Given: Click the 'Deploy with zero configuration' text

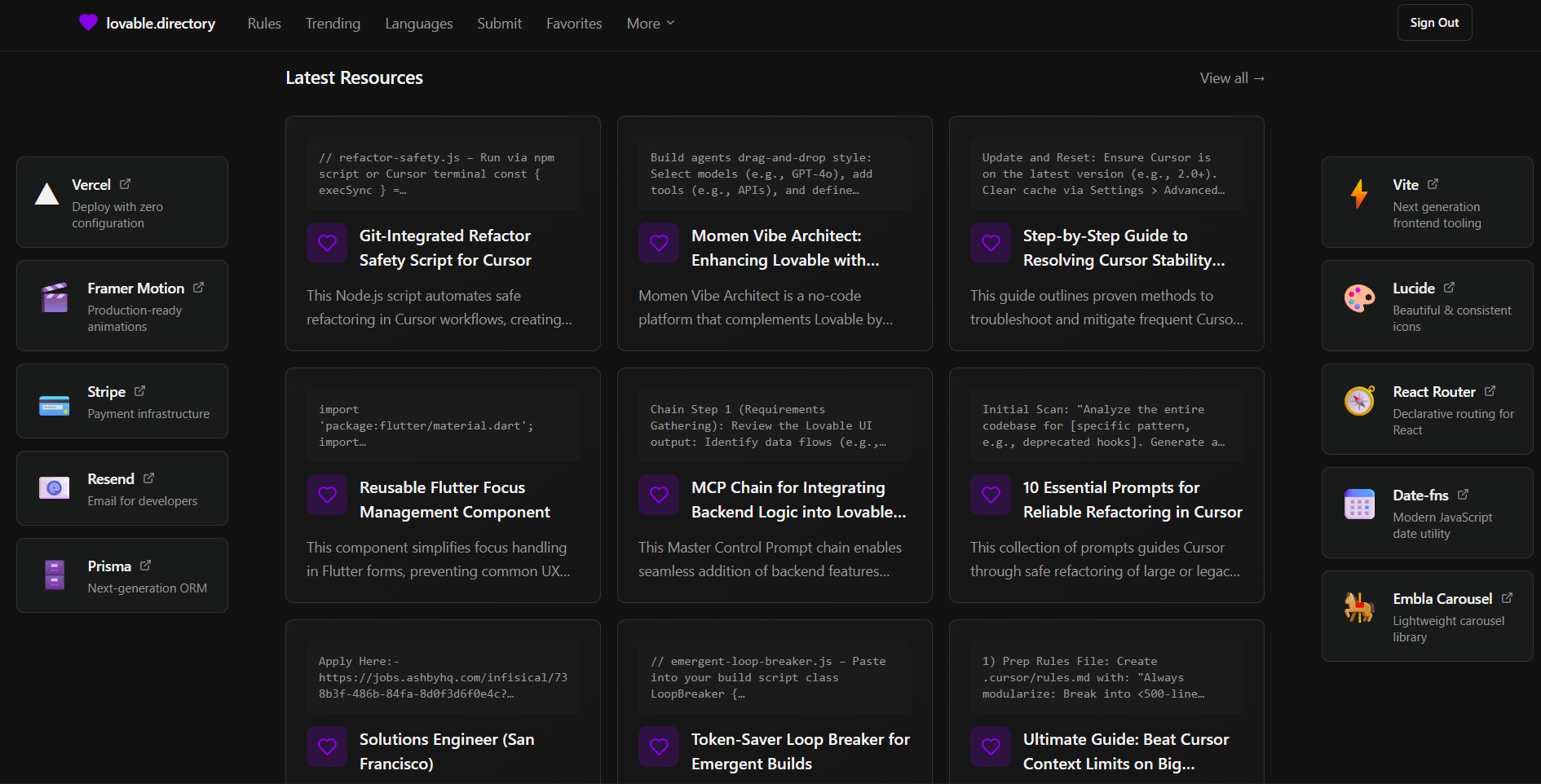Looking at the screenshot, I should [x=117, y=215].
